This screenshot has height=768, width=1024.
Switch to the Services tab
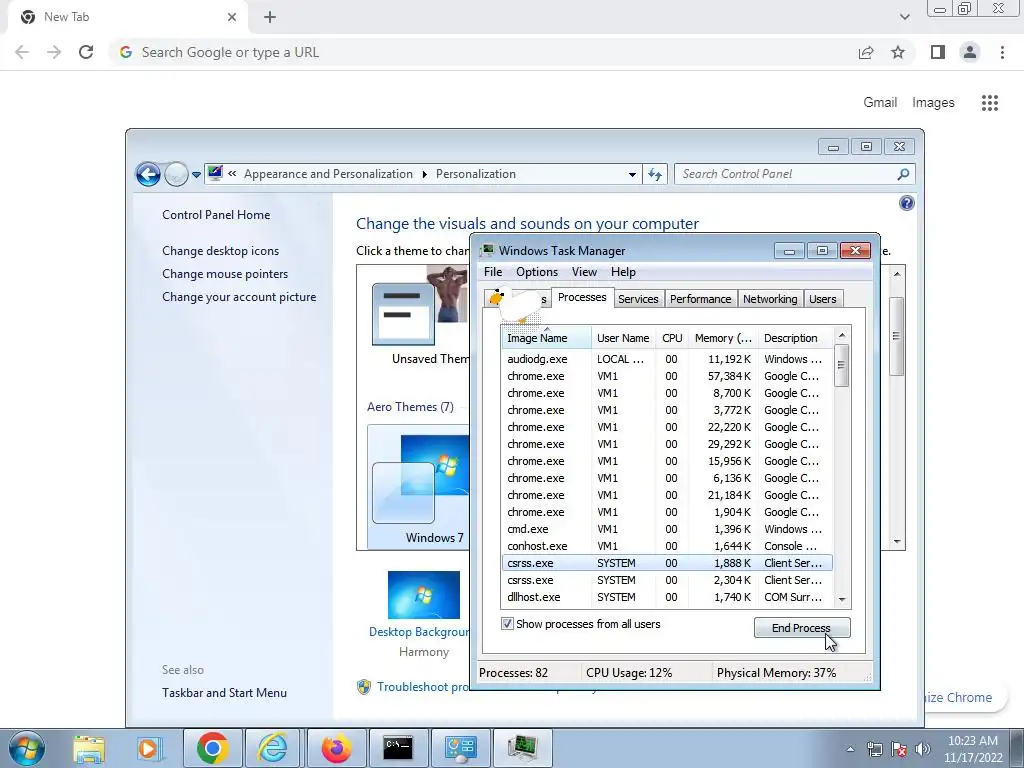pos(638,299)
